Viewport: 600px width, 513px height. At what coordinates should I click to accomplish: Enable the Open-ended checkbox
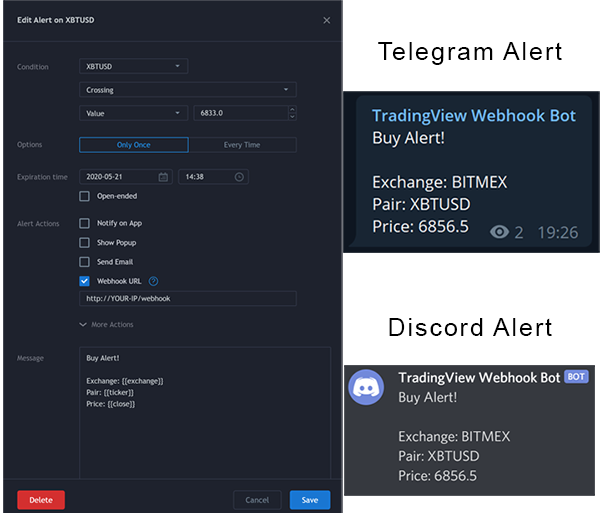coord(84,196)
